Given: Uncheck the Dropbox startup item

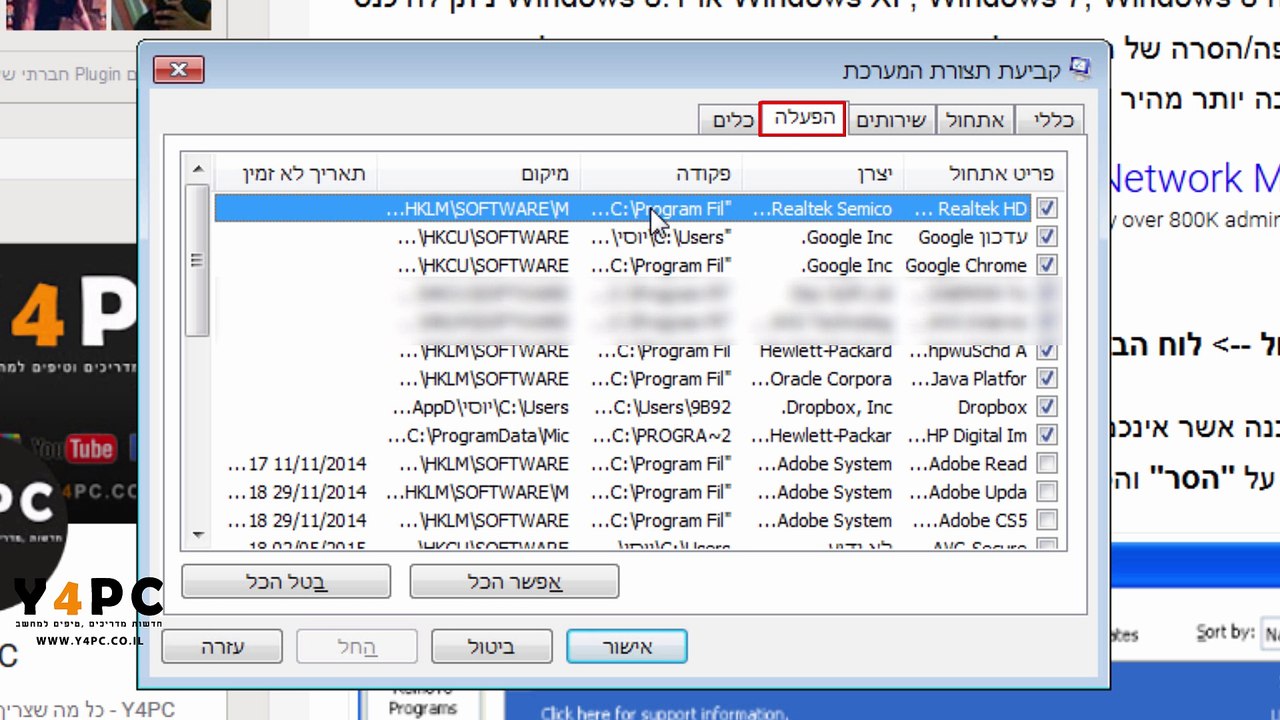Looking at the screenshot, I should click(x=1046, y=407).
